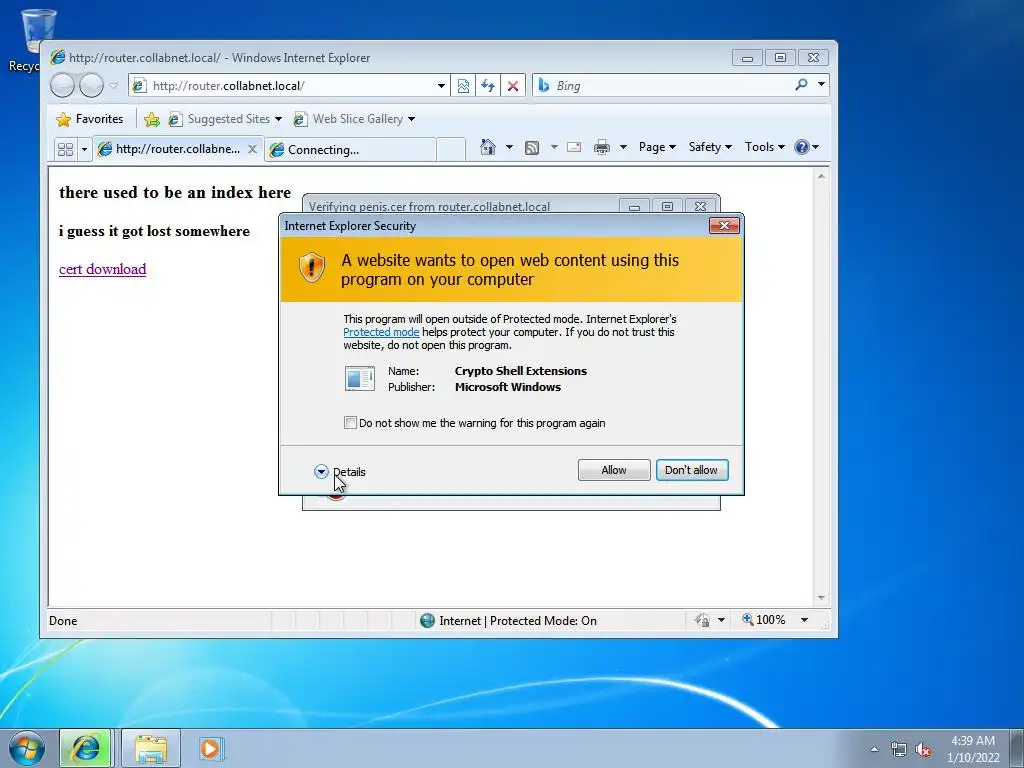This screenshot has height=768, width=1024.
Task: Close the Internet Explorer Security dialog
Action: coord(724,225)
